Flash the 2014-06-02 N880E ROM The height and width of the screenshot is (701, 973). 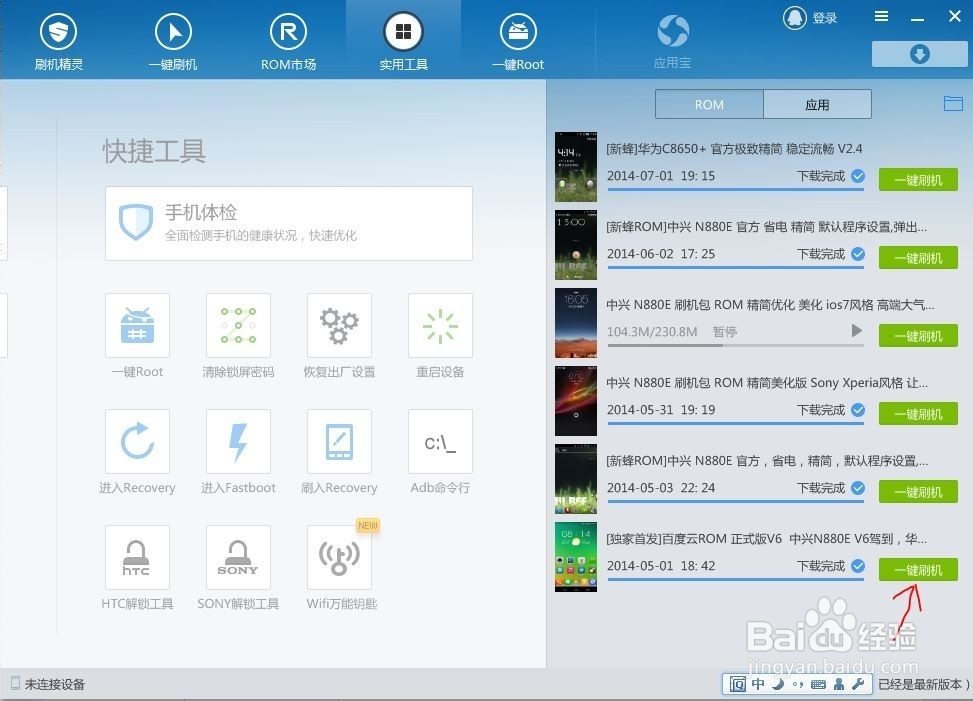click(918, 258)
